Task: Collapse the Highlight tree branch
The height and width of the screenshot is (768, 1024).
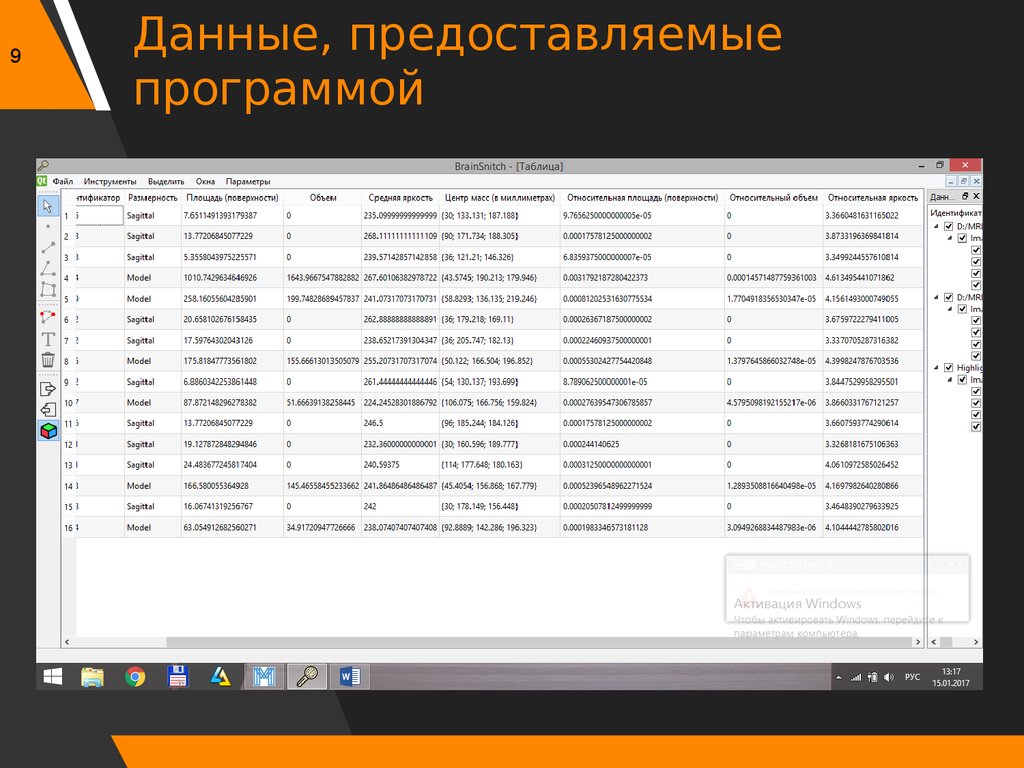Action: tap(935, 367)
